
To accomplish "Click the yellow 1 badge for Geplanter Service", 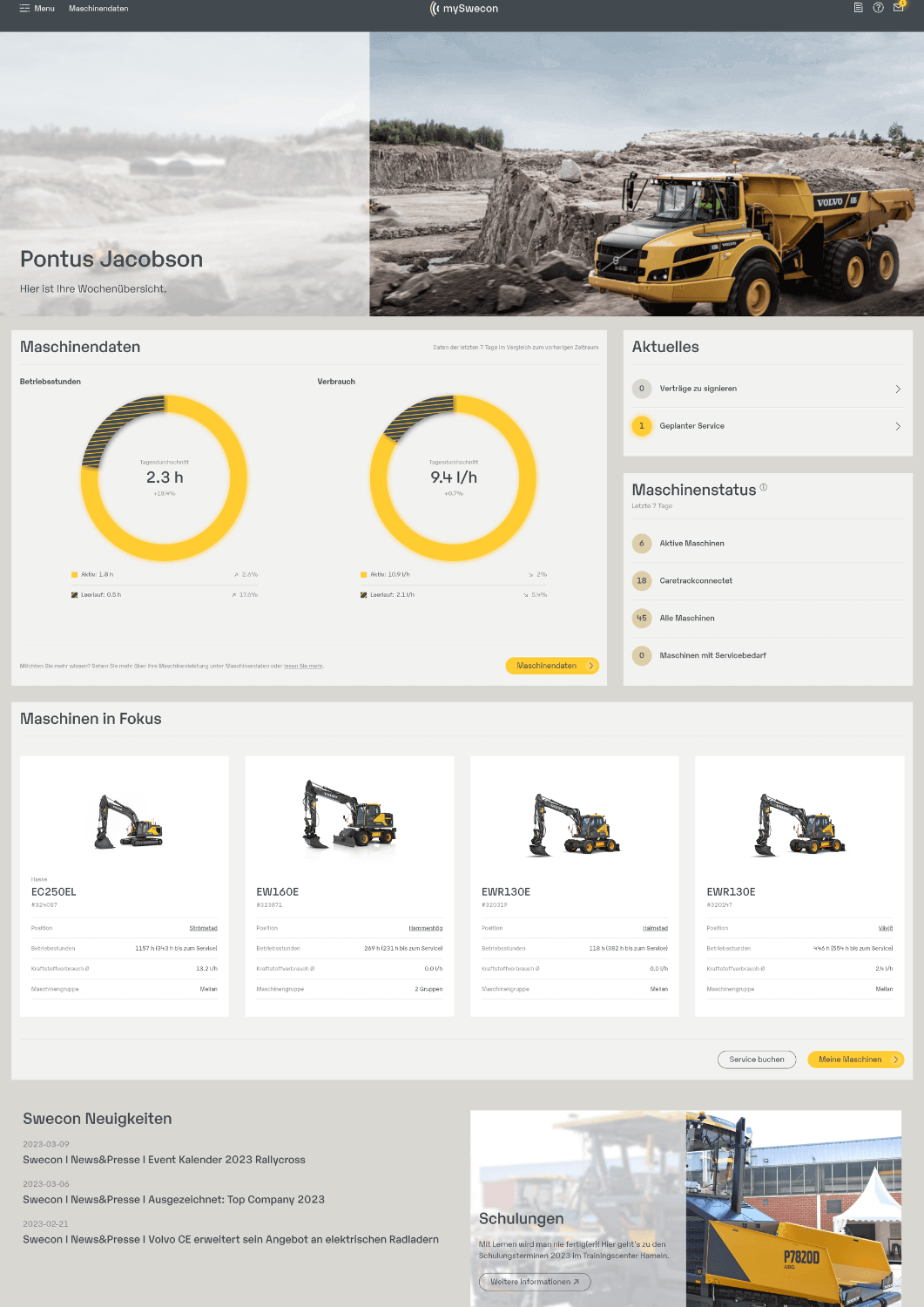I will 642,426.
